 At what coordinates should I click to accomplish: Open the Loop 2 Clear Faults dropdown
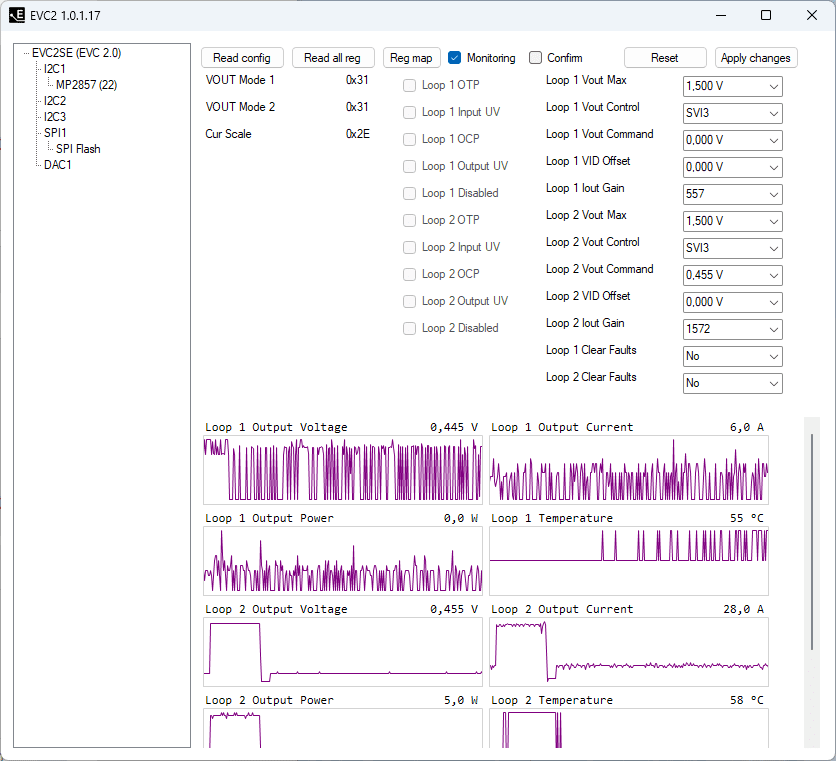click(x=733, y=383)
